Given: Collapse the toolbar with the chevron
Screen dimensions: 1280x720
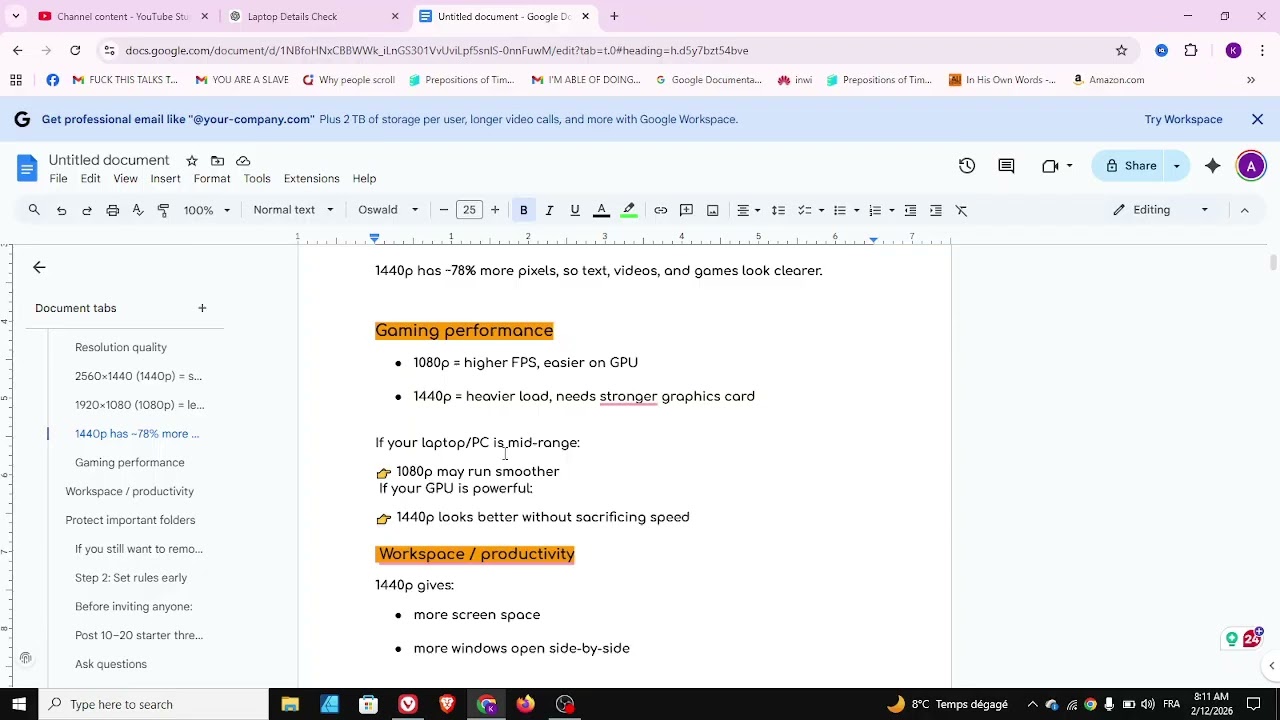Looking at the screenshot, I should [x=1245, y=210].
